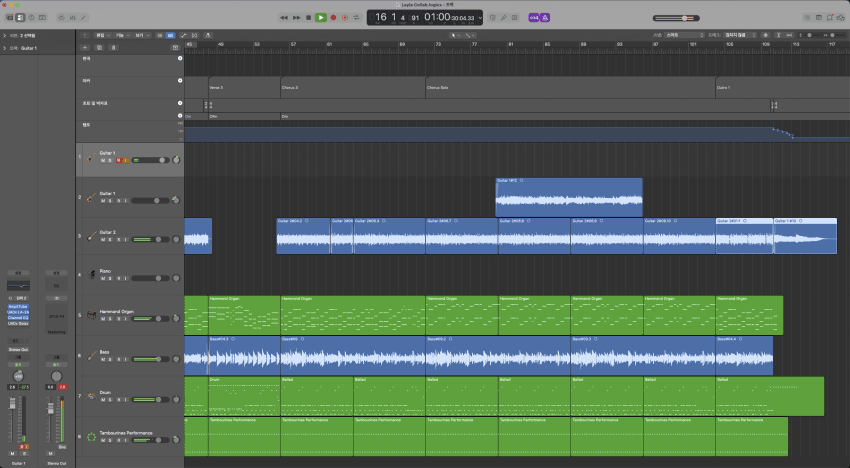Click the Piano track instrument icon
Screen dimensions: 850x468
coord(91,273)
